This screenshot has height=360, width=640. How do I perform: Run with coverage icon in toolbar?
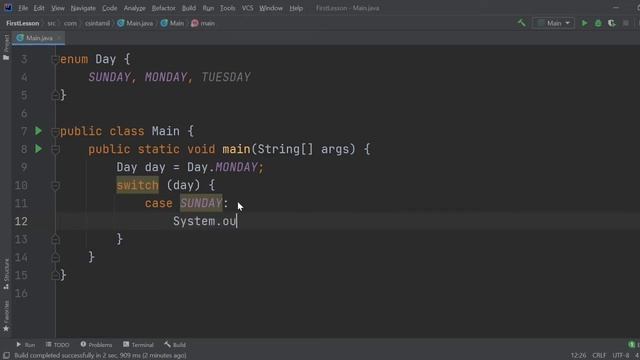(x=611, y=23)
